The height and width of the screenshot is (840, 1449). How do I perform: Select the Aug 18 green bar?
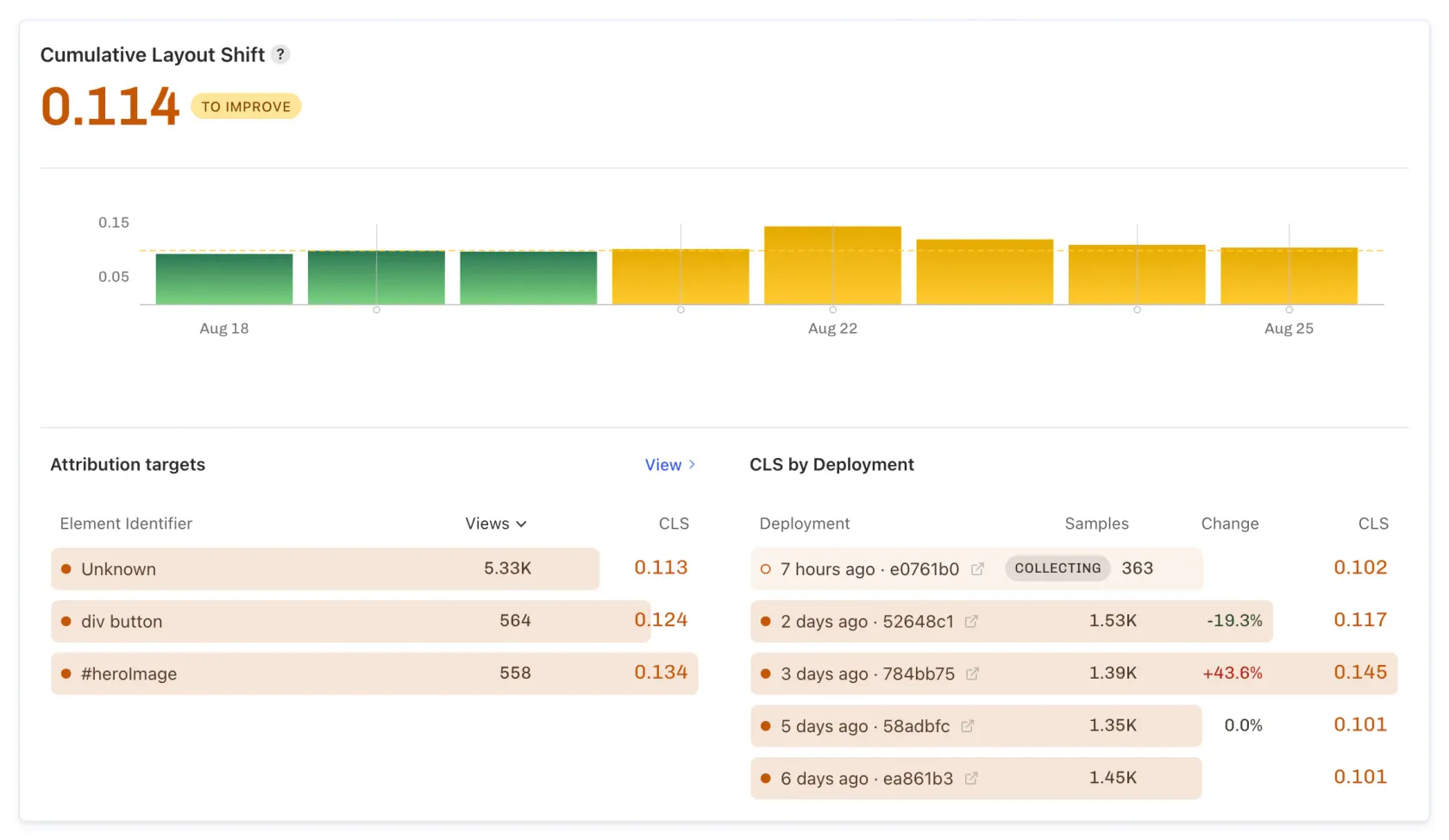224,279
